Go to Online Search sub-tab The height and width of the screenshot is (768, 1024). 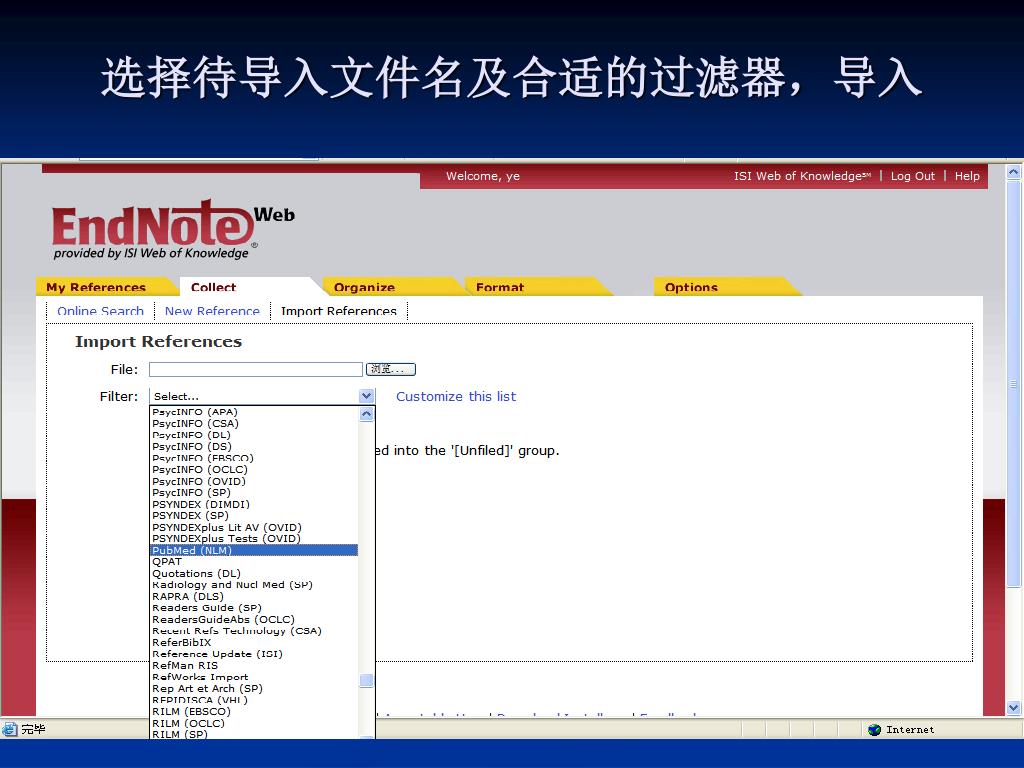point(100,311)
